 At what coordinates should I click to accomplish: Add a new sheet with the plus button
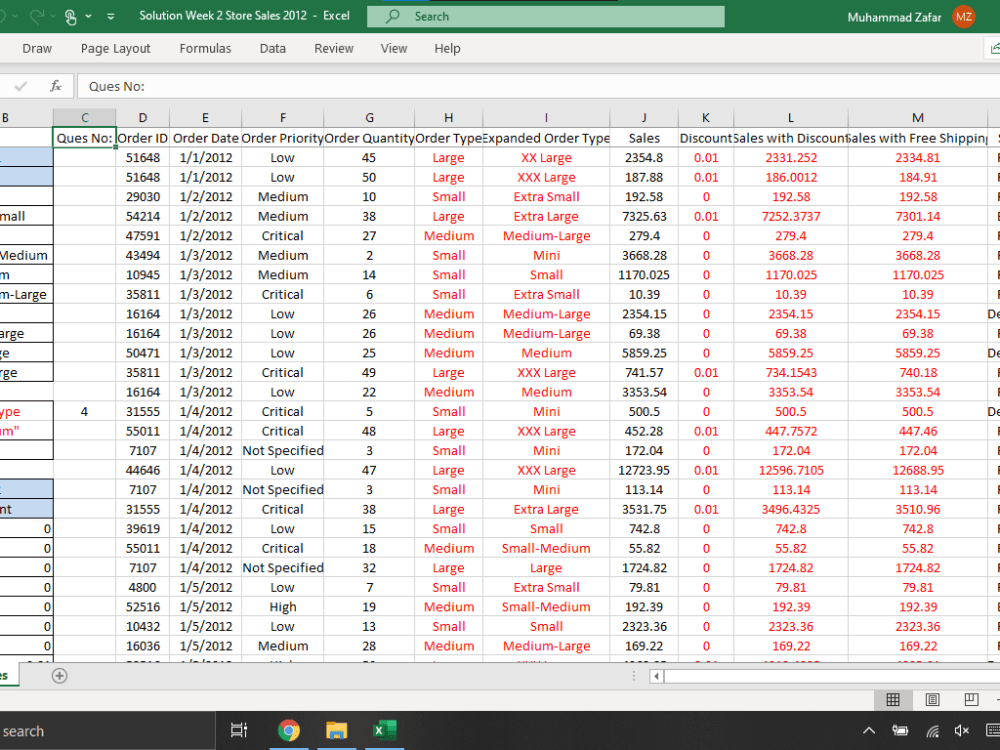point(59,676)
